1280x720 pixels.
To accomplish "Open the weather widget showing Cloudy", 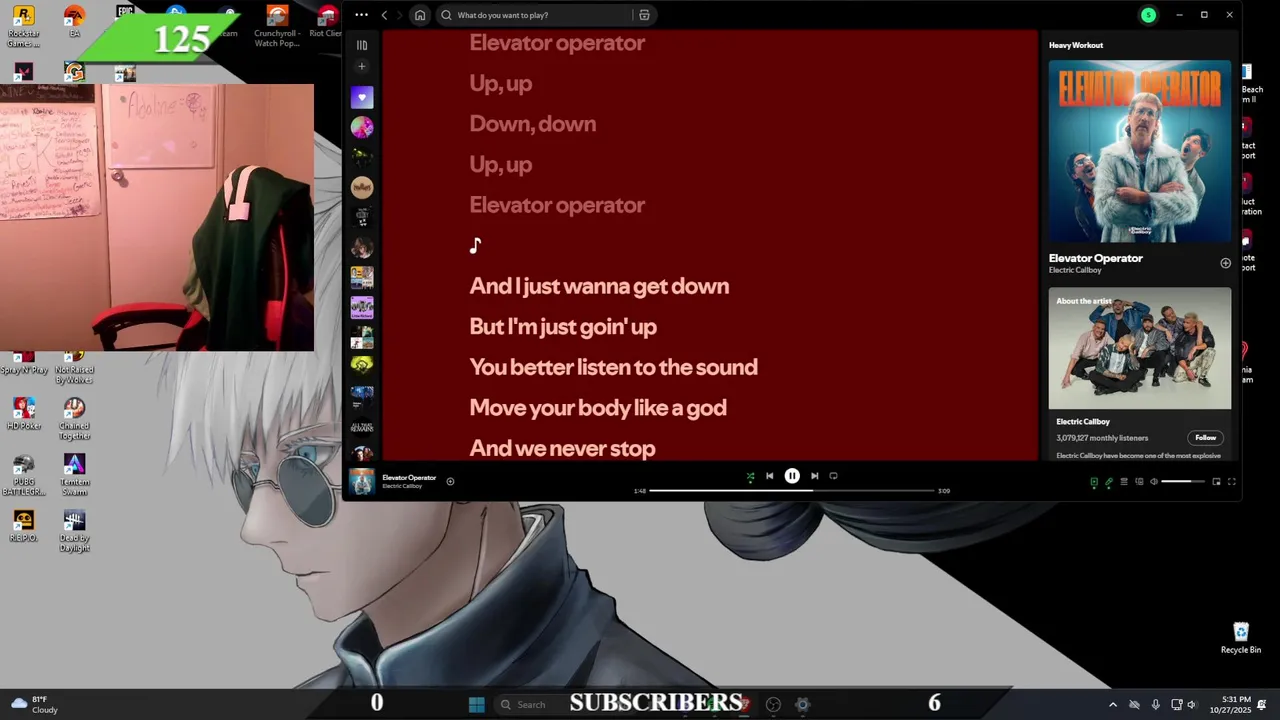I will point(34,704).
